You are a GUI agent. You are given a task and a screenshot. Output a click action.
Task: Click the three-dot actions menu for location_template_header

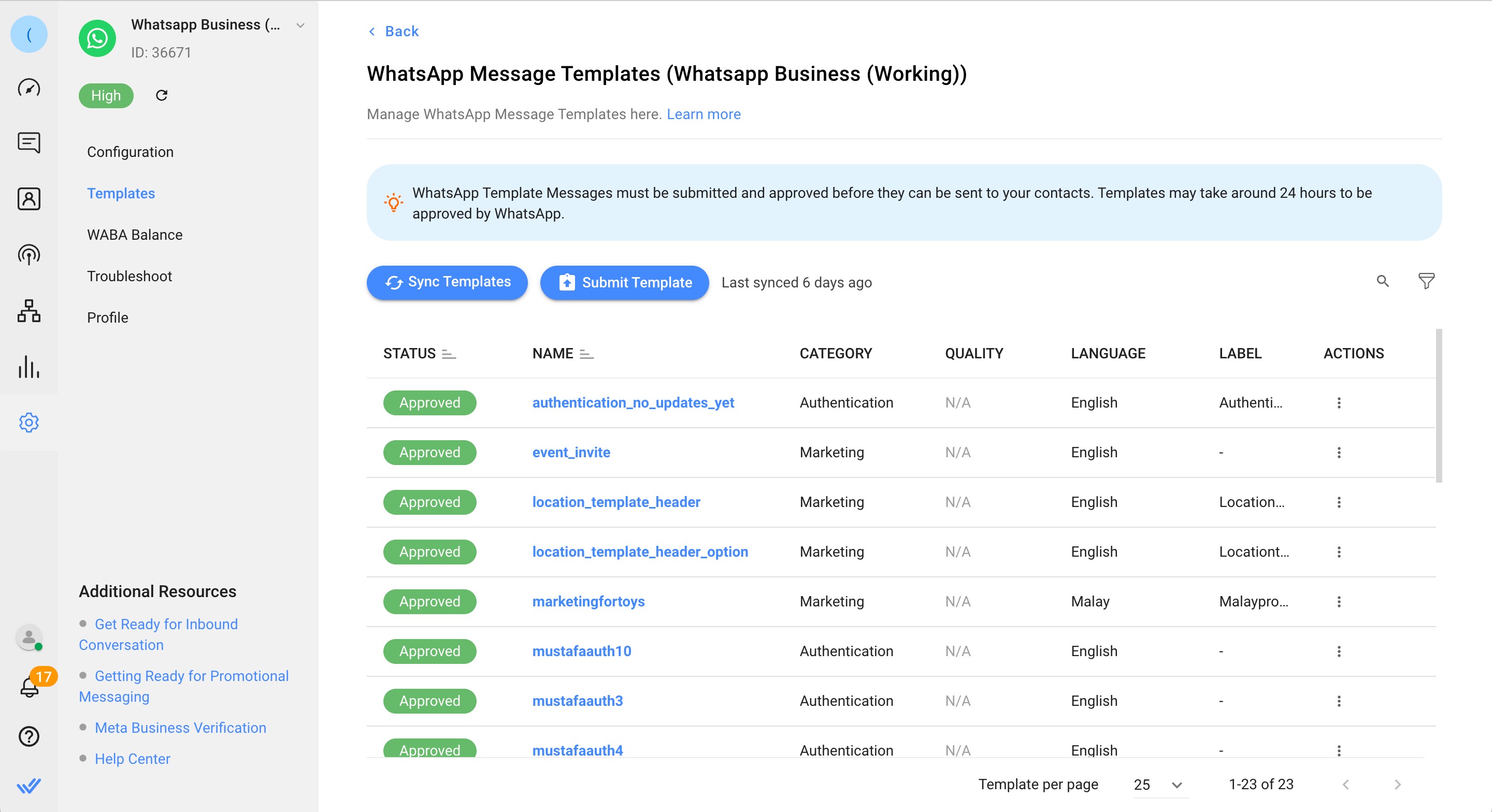point(1339,501)
